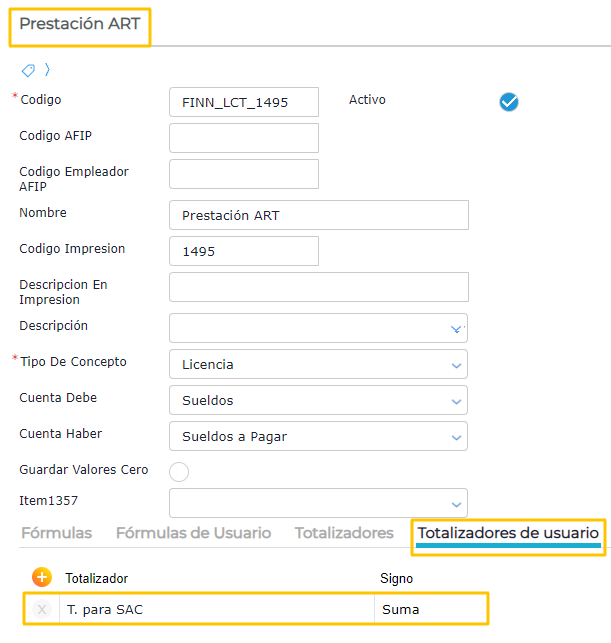
Task: Remove the T. para SAC row
Action: 42,609
